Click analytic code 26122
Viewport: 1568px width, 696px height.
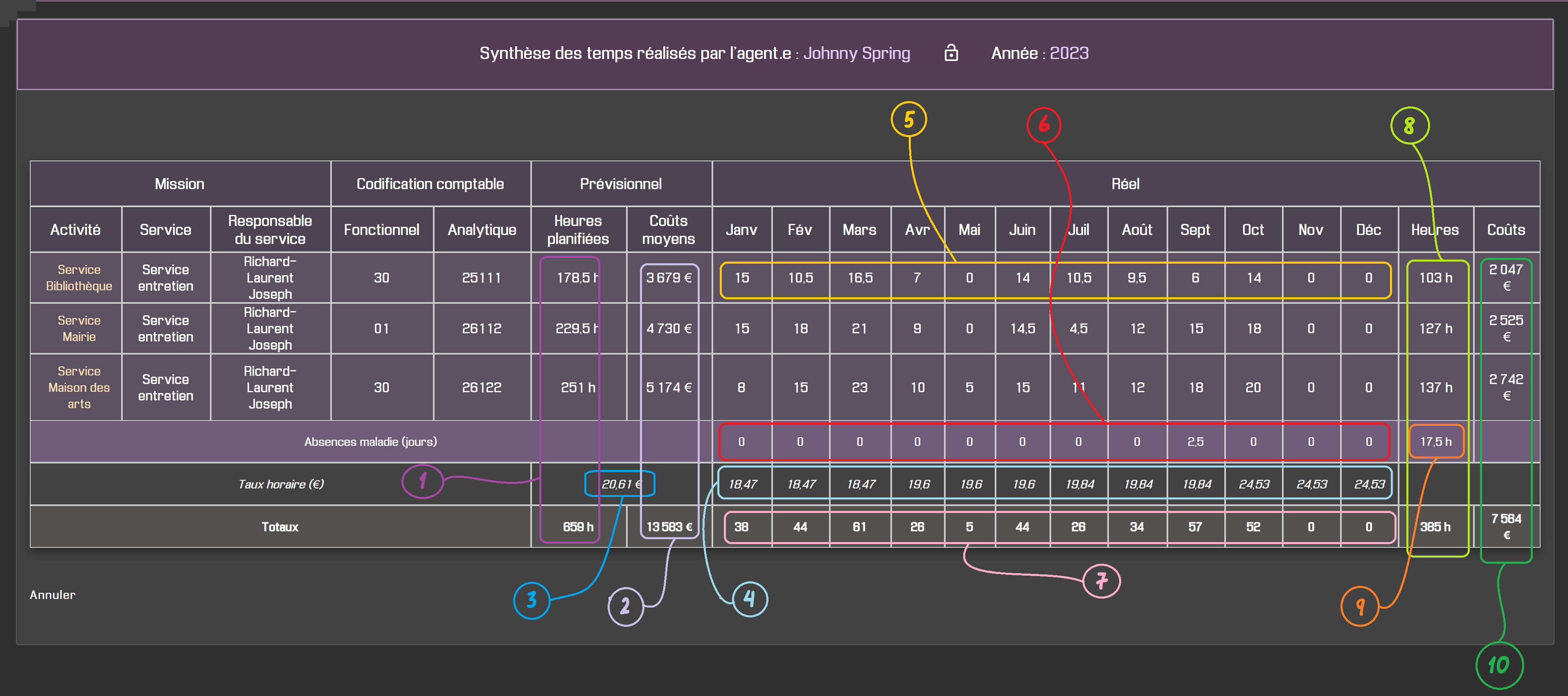pos(482,387)
